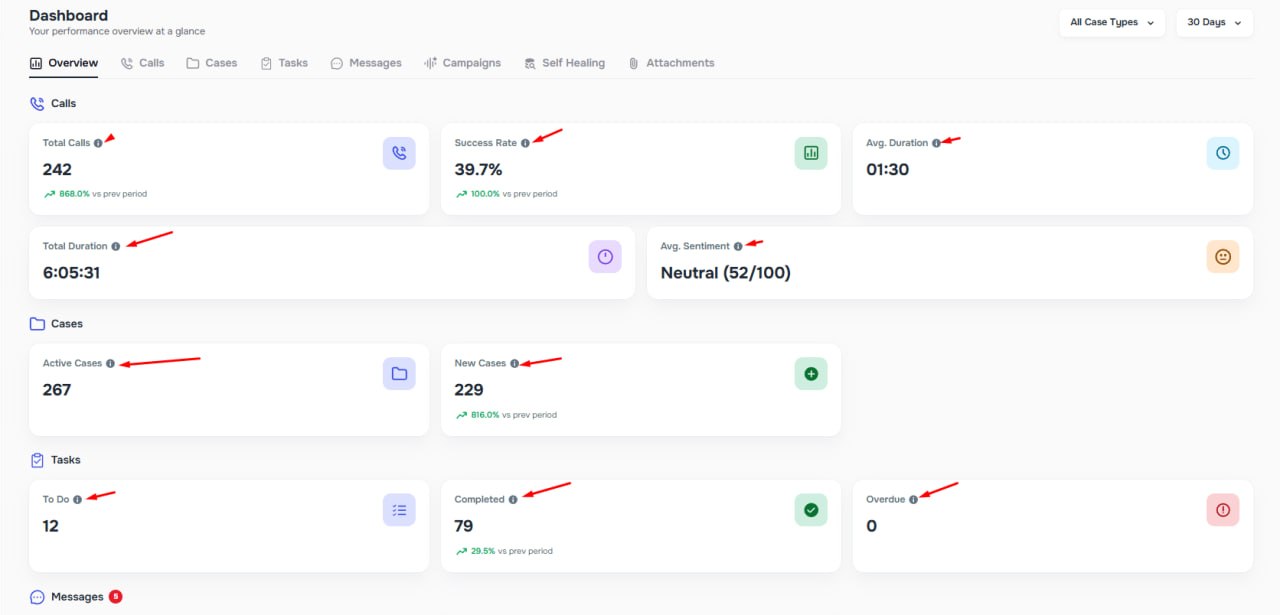Click the Completed tasks checkmark icon

[x=811, y=510]
